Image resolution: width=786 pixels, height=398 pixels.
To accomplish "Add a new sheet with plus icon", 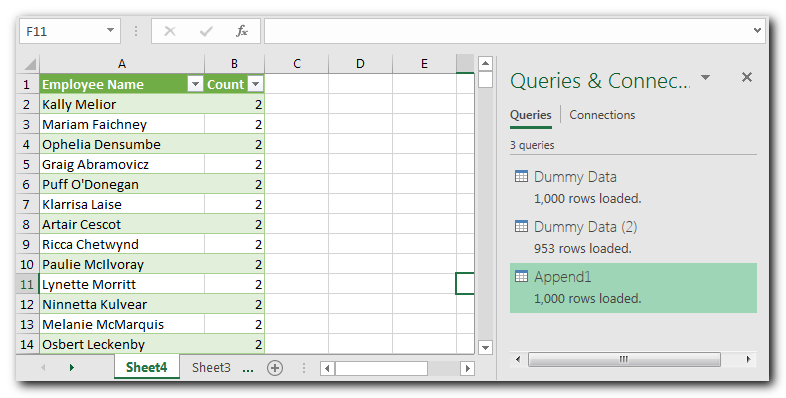I will (x=275, y=368).
